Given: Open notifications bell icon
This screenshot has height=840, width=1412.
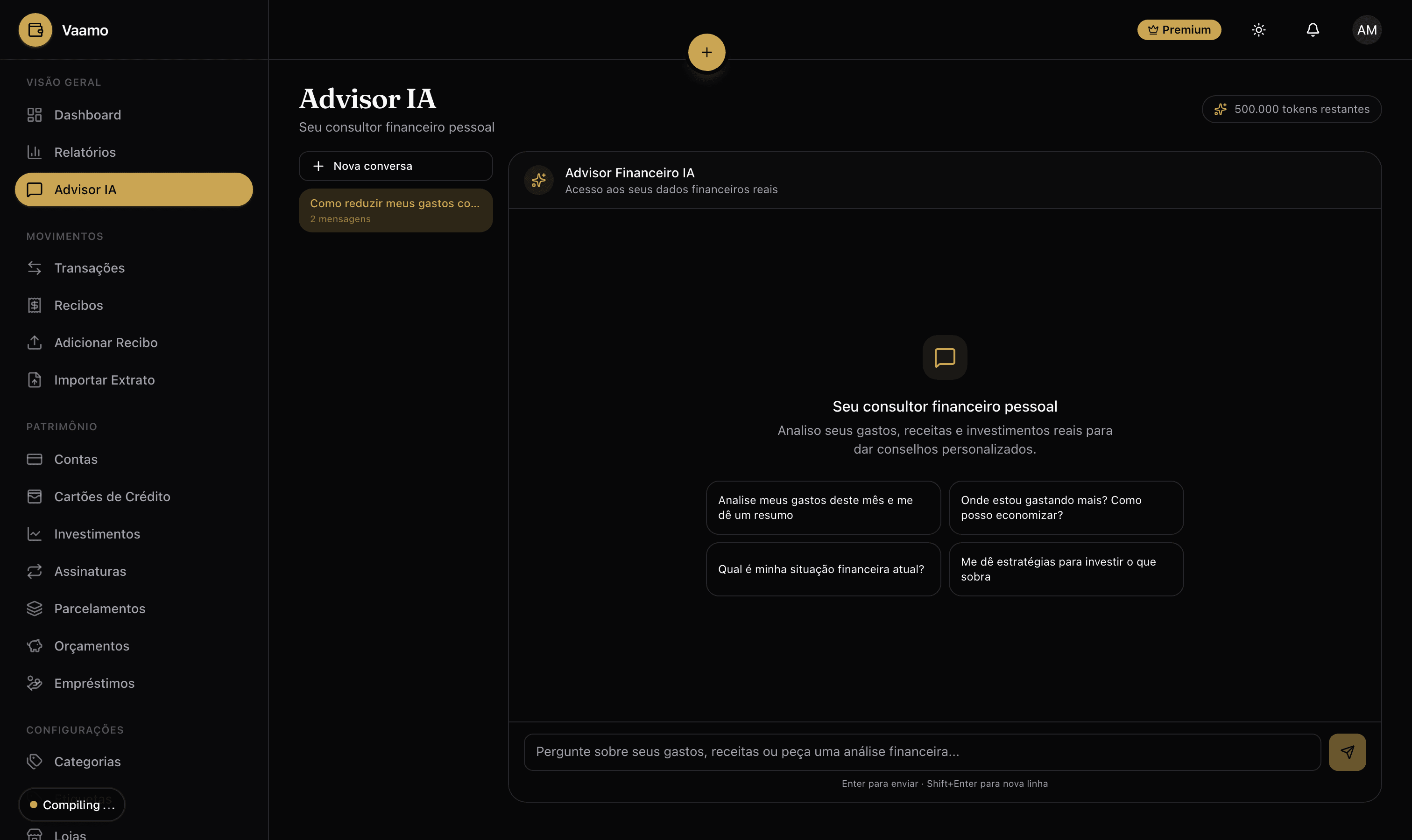Looking at the screenshot, I should coord(1313,30).
